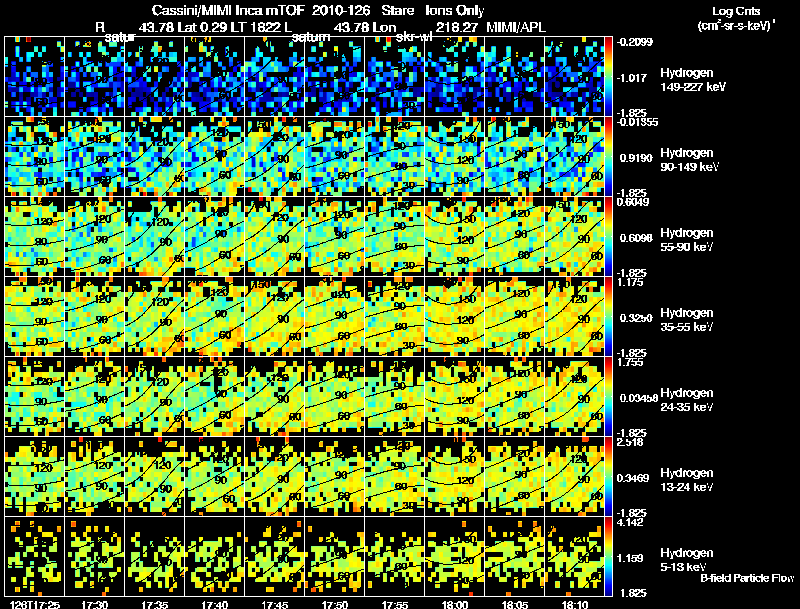The height and width of the screenshot is (609, 800).
Task: Select the 17:35 time axis label
Action: [155, 604]
